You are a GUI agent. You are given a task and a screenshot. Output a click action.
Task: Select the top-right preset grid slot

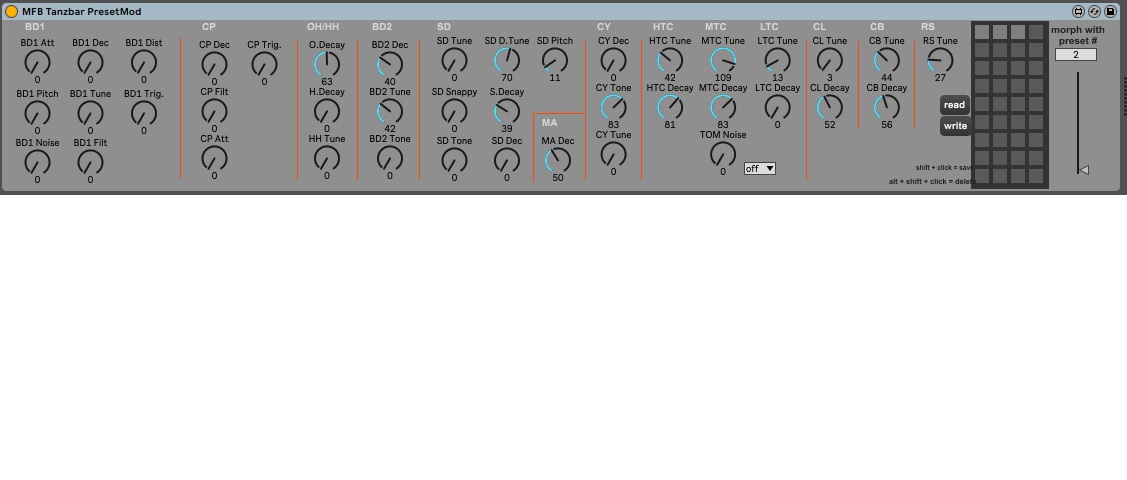click(1036, 32)
